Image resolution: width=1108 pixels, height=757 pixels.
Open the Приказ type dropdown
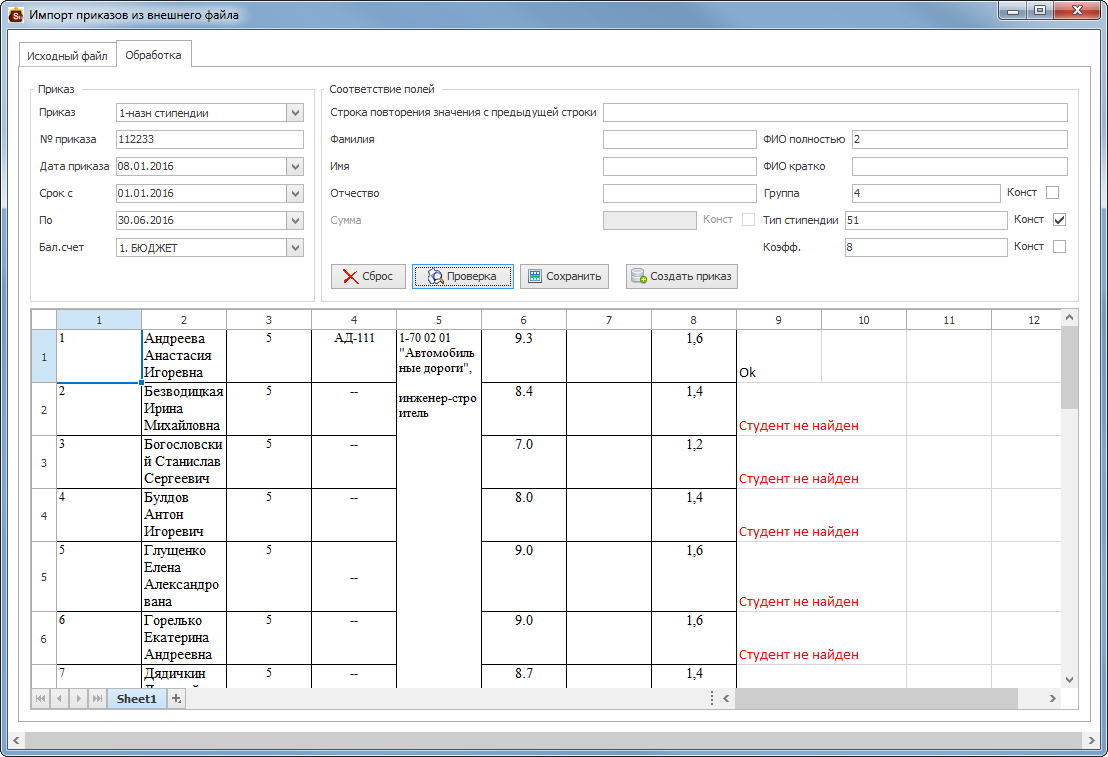tap(295, 112)
